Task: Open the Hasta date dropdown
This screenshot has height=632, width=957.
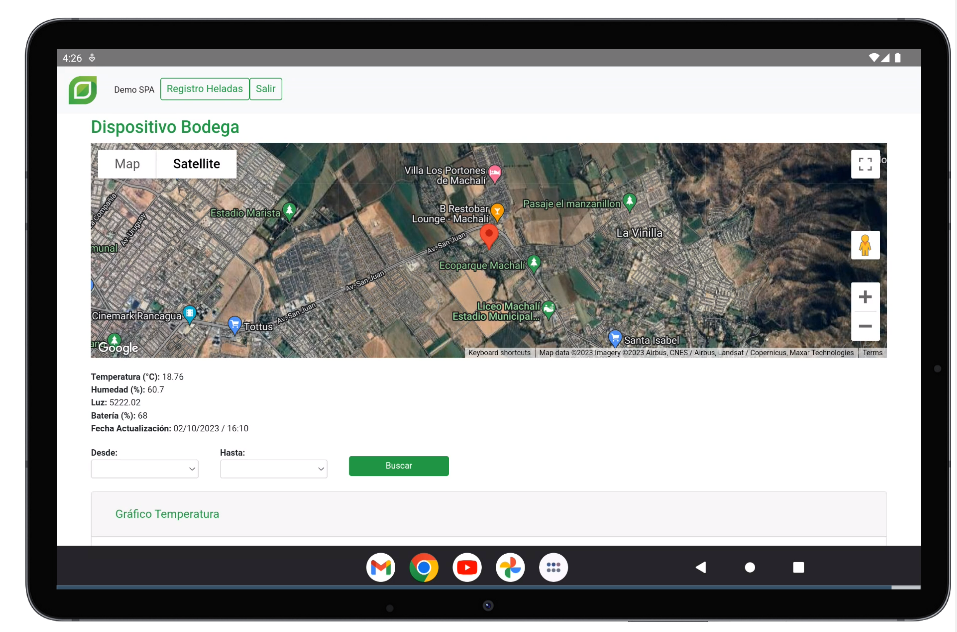Action: point(273,469)
